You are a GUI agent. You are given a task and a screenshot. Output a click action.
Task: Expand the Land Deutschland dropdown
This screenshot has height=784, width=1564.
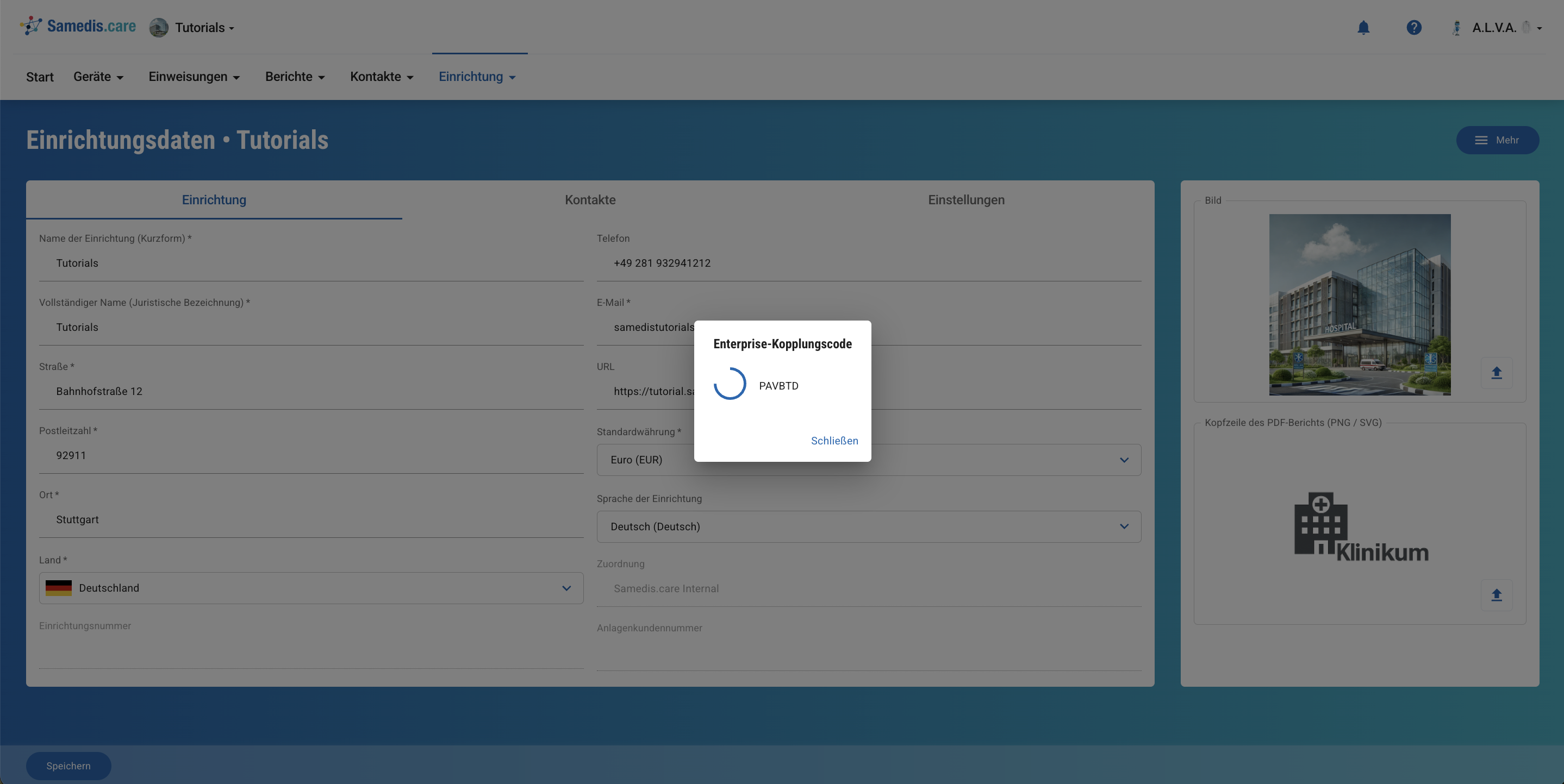[566, 588]
